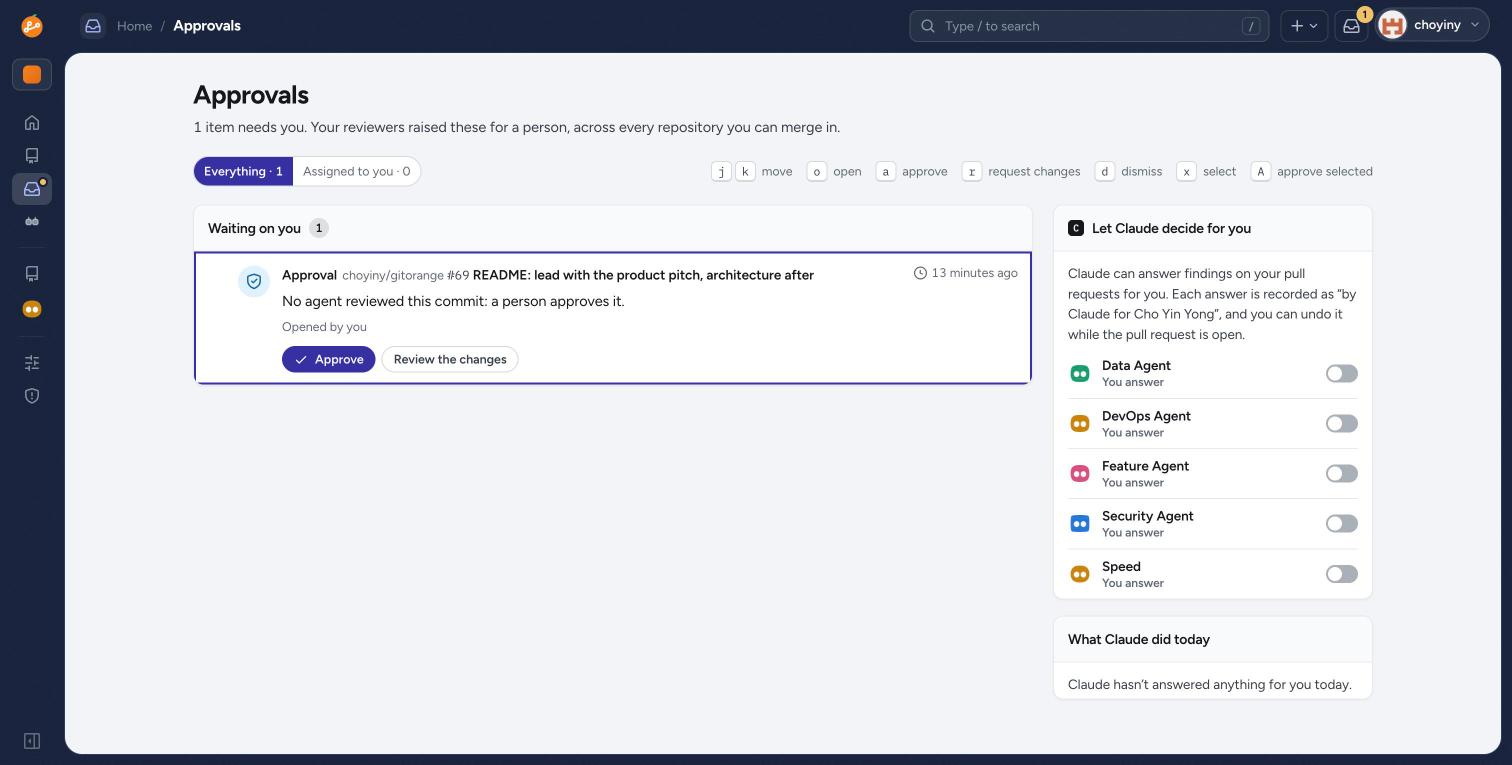The width and height of the screenshot is (1512, 765).
Task: Go to Home breadcrumb link
Action: 134,26
